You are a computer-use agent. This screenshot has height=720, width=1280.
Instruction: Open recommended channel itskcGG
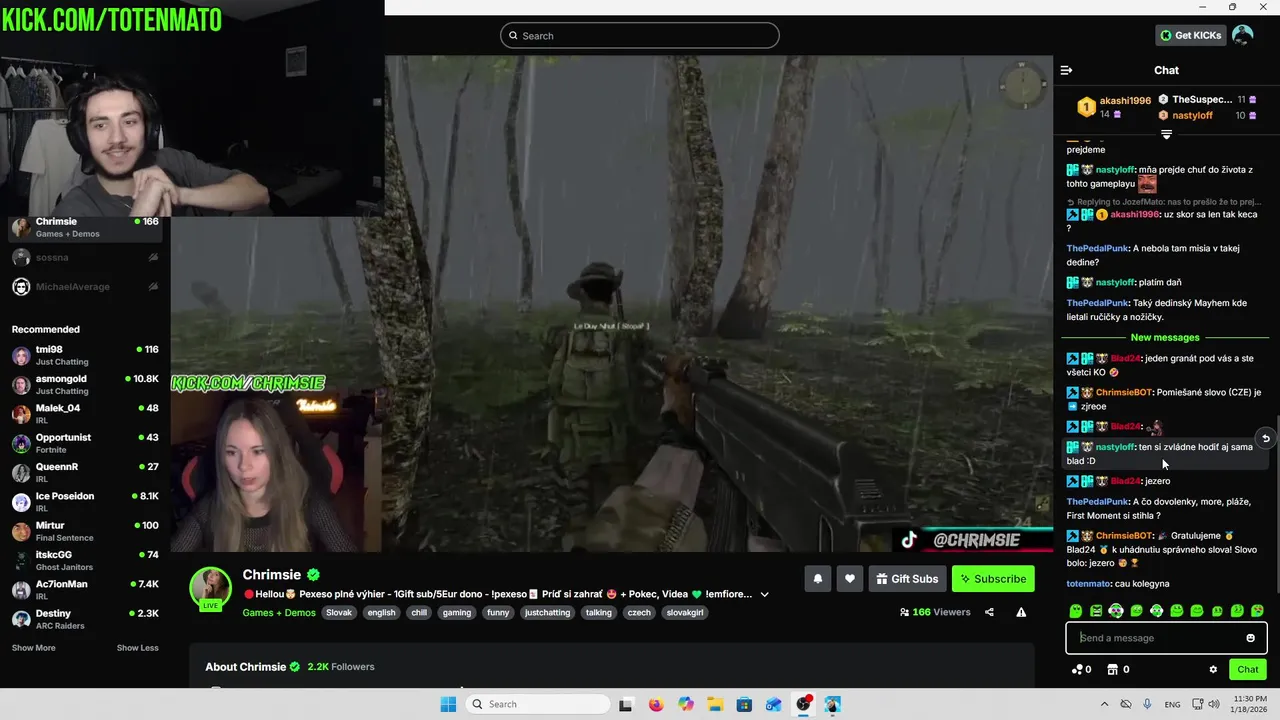(x=85, y=561)
